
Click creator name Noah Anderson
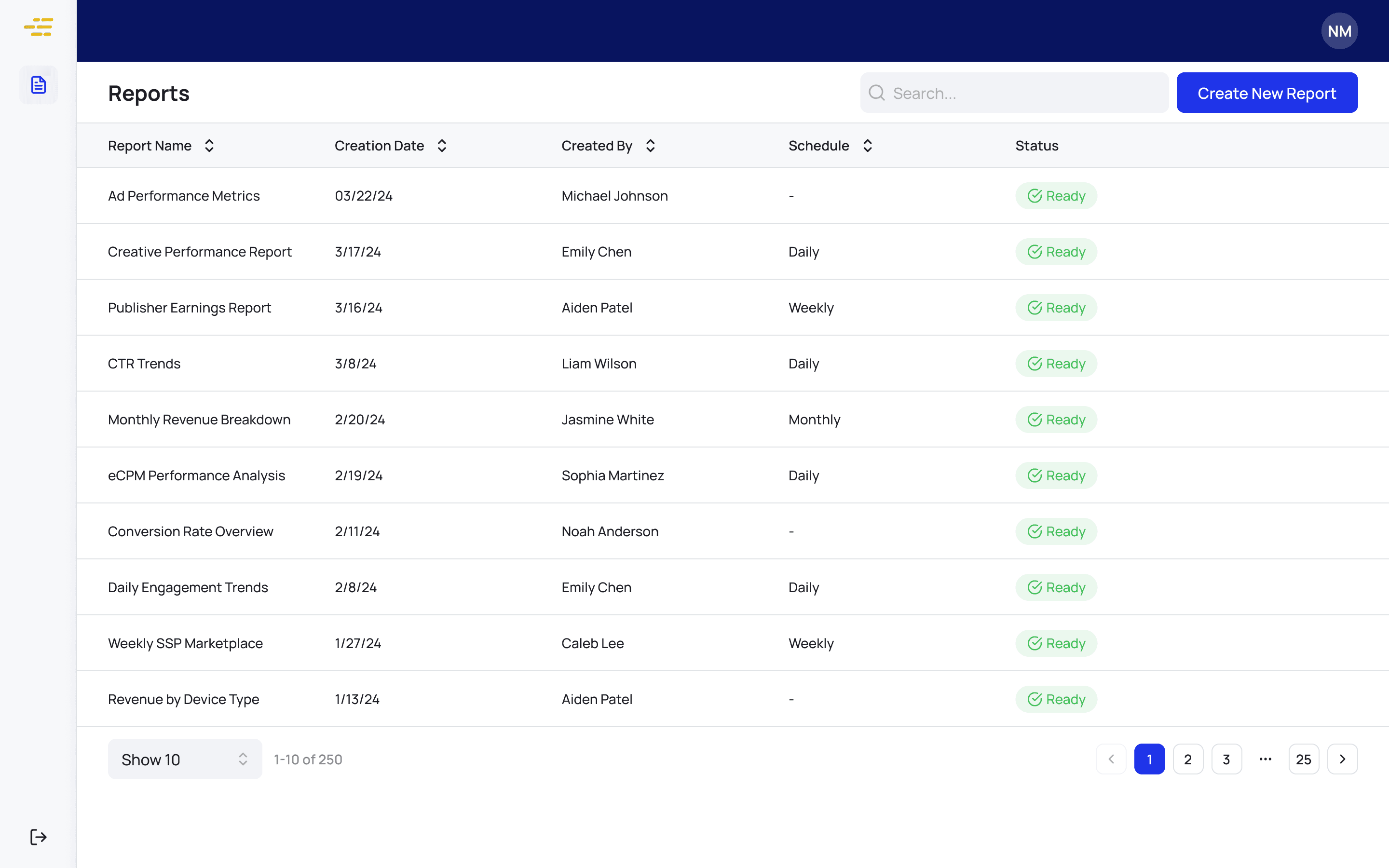(x=610, y=531)
